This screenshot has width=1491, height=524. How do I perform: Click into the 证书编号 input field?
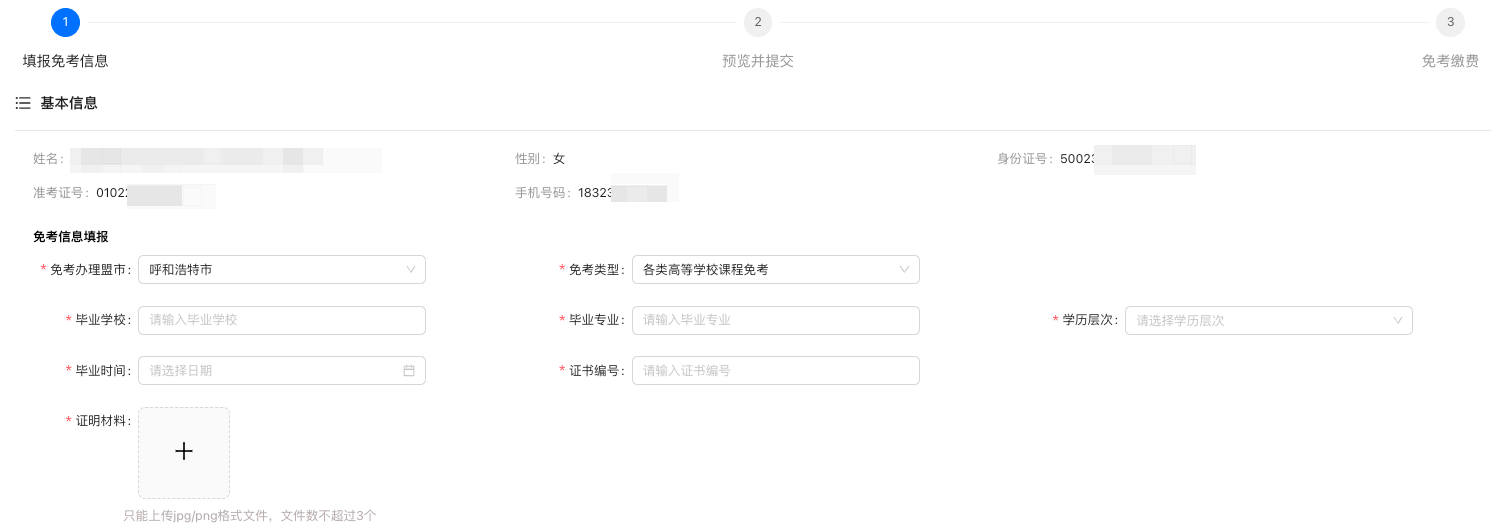point(775,371)
